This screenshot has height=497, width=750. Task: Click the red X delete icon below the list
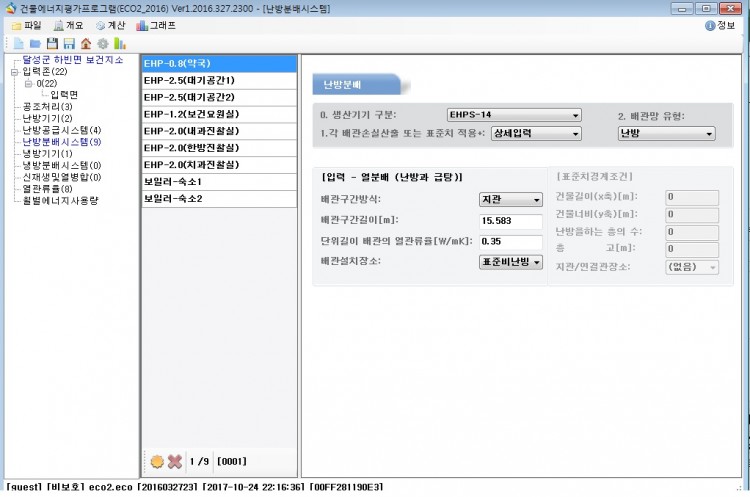(174, 462)
